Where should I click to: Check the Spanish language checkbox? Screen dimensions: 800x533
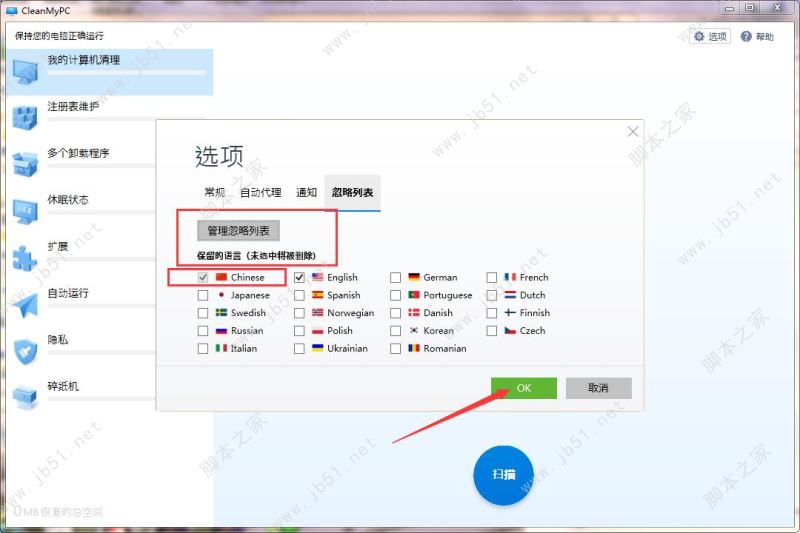299,295
